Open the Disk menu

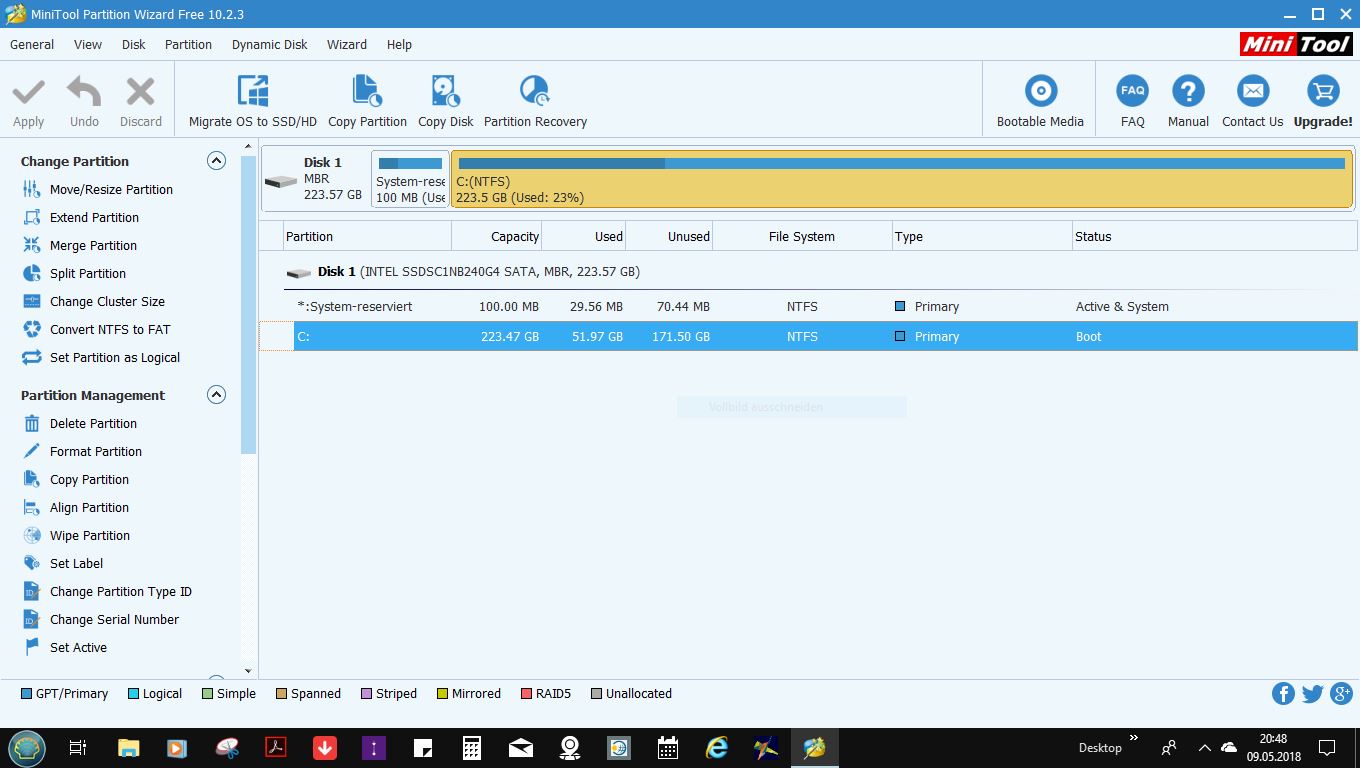point(133,44)
